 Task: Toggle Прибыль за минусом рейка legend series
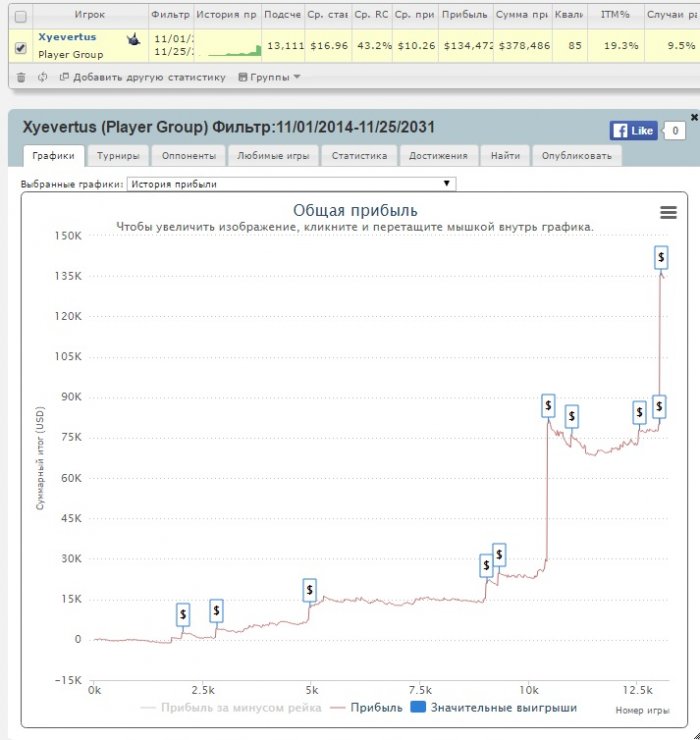pyautogui.click(x=230, y=708)
